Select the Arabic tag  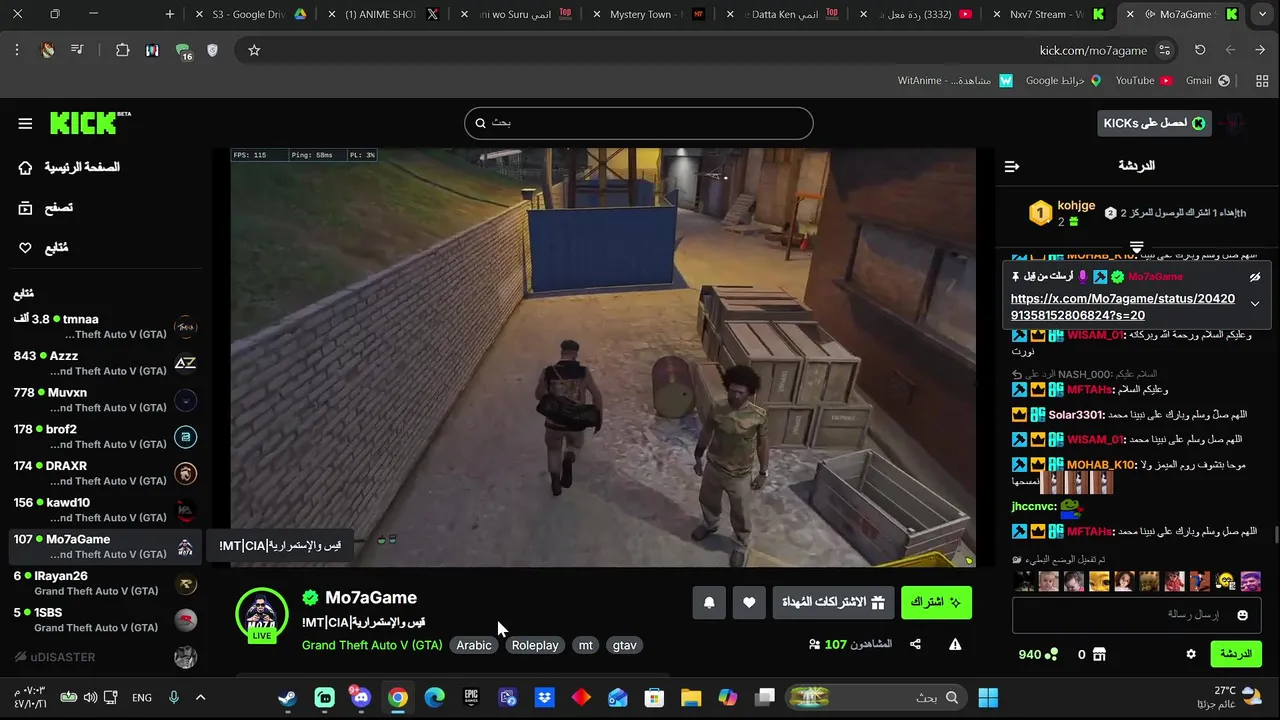tap(474, 645)
